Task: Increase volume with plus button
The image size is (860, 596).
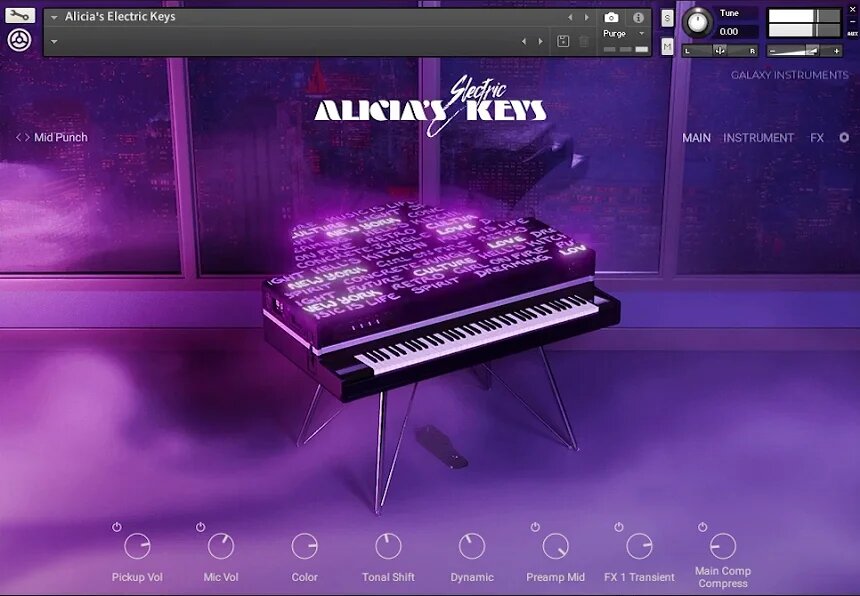Action: [836, 51]
